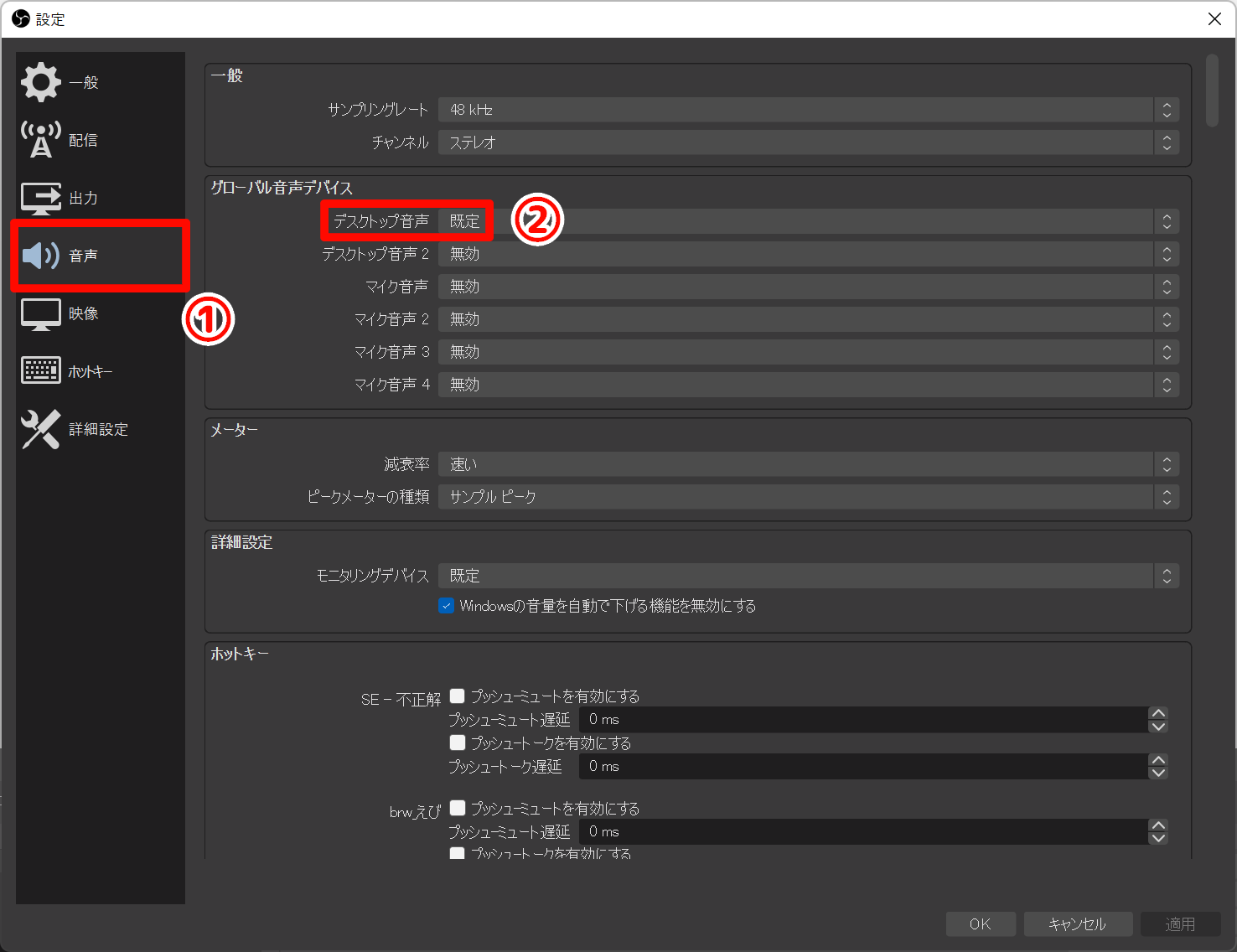Expand the マイク音声 dropdown
The height and width of the screenshot is (952, 1237).
point(809,287)
